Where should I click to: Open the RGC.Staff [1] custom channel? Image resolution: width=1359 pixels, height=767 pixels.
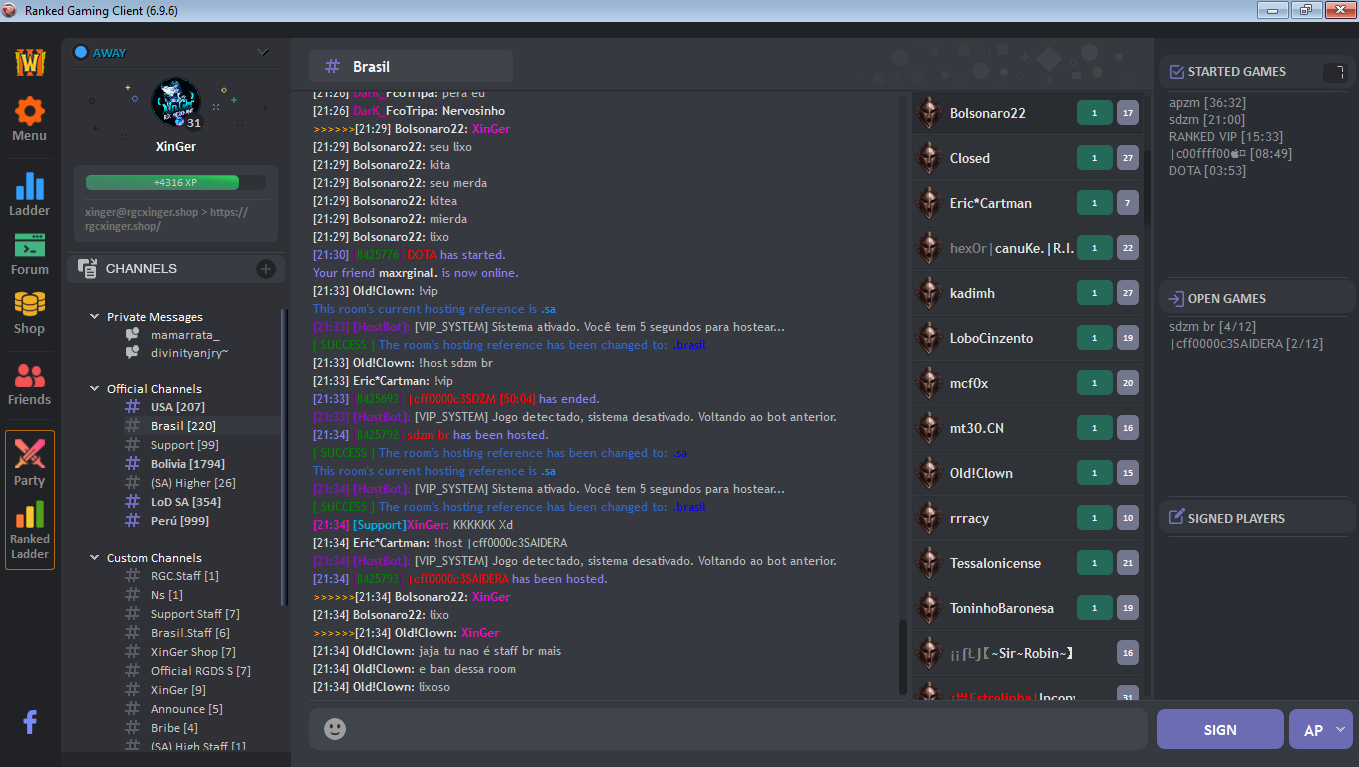coord(184,576)
